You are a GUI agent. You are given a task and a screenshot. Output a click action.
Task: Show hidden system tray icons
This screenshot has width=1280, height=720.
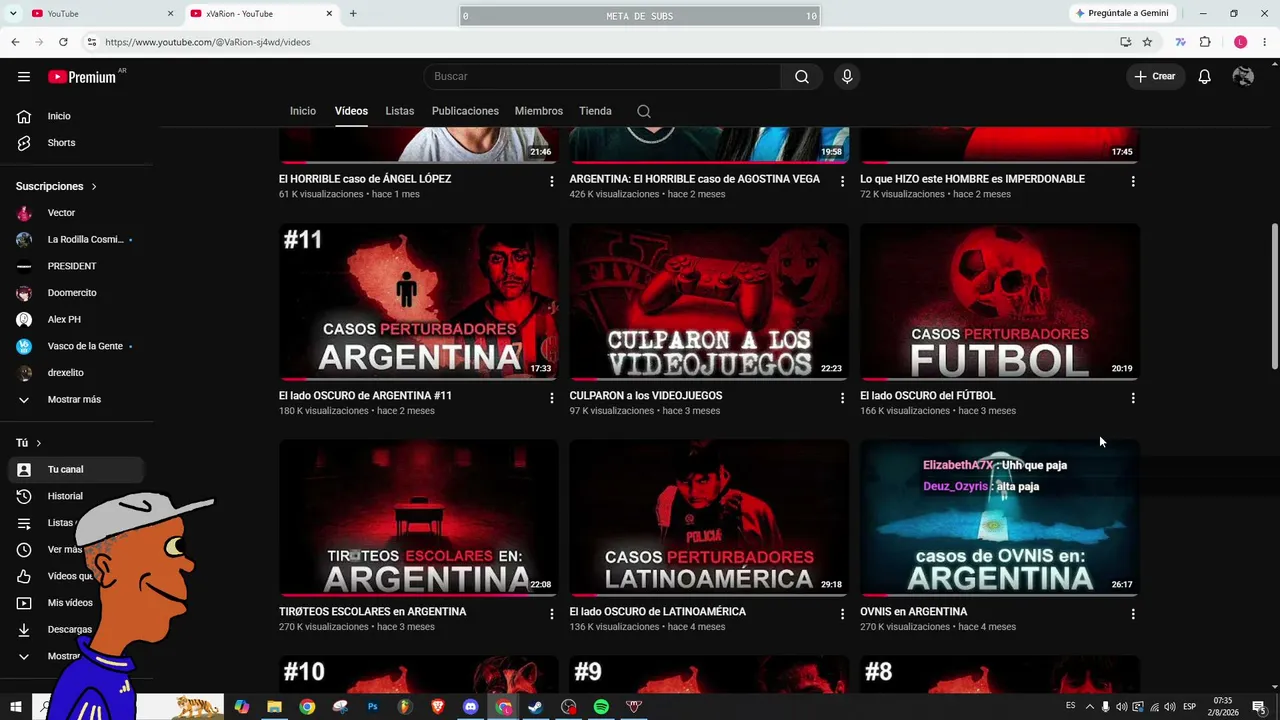click(x=1090, y=707)
